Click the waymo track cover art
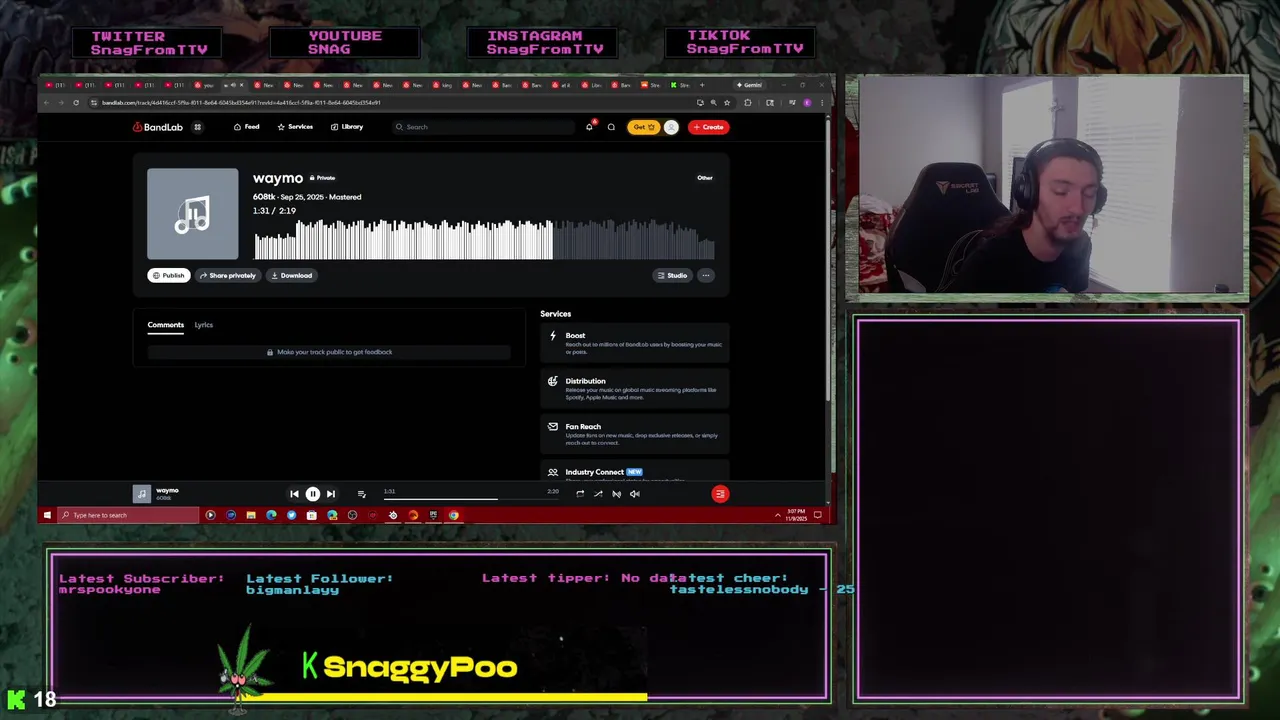This screenshot has height=720, width=1280. tap(193, 214)
